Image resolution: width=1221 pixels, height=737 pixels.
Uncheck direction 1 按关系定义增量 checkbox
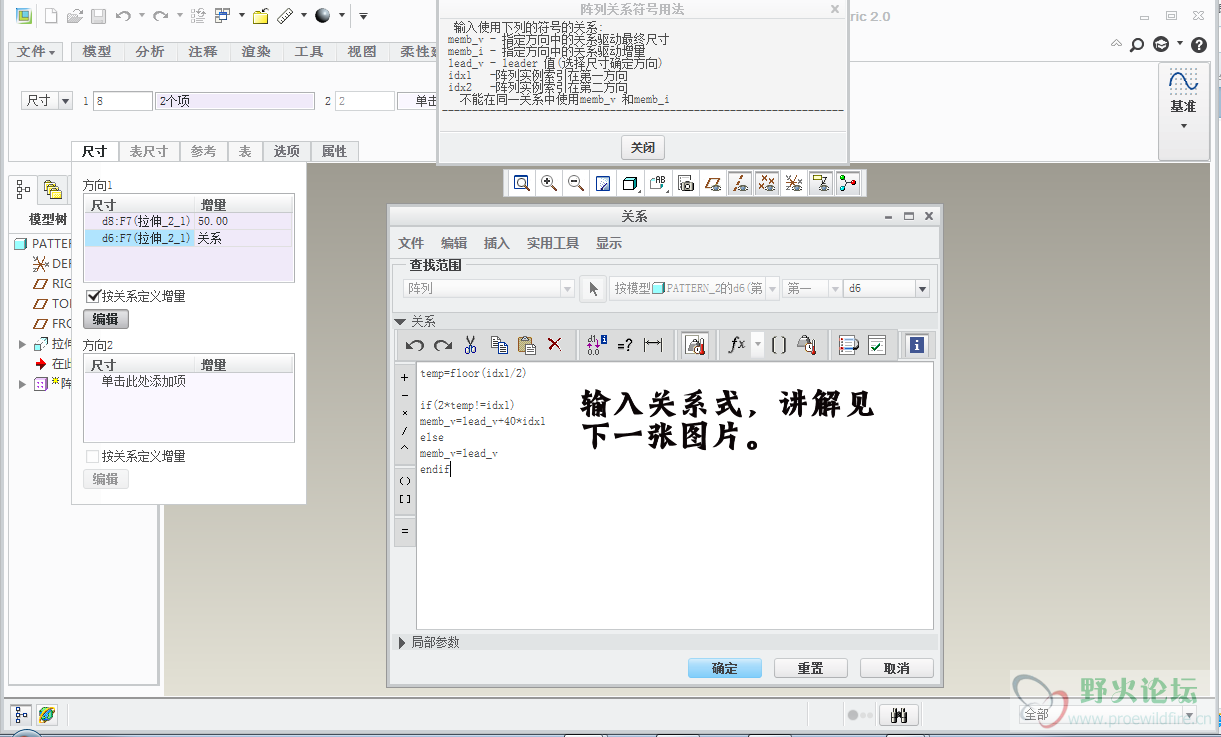pyautogui.click(x=93, y=296)
